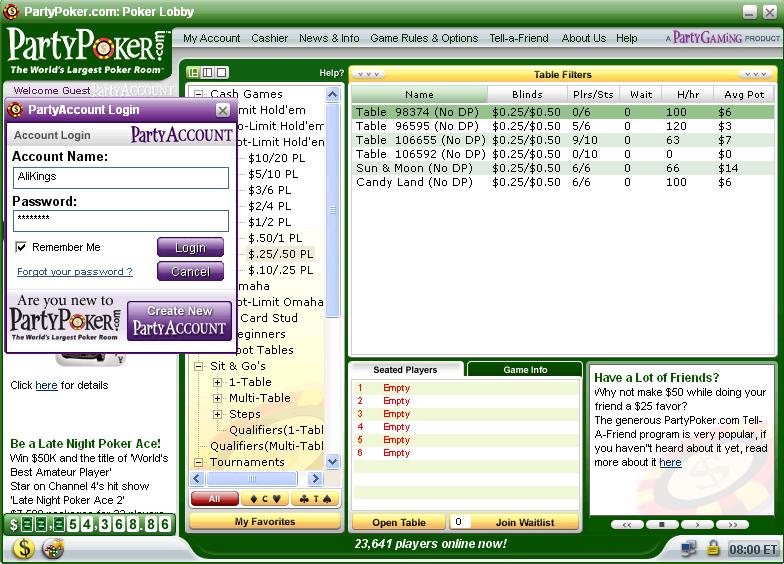784x564 pixels.
Task: Open Game Rules & Options menu
Action: point(424,38)
